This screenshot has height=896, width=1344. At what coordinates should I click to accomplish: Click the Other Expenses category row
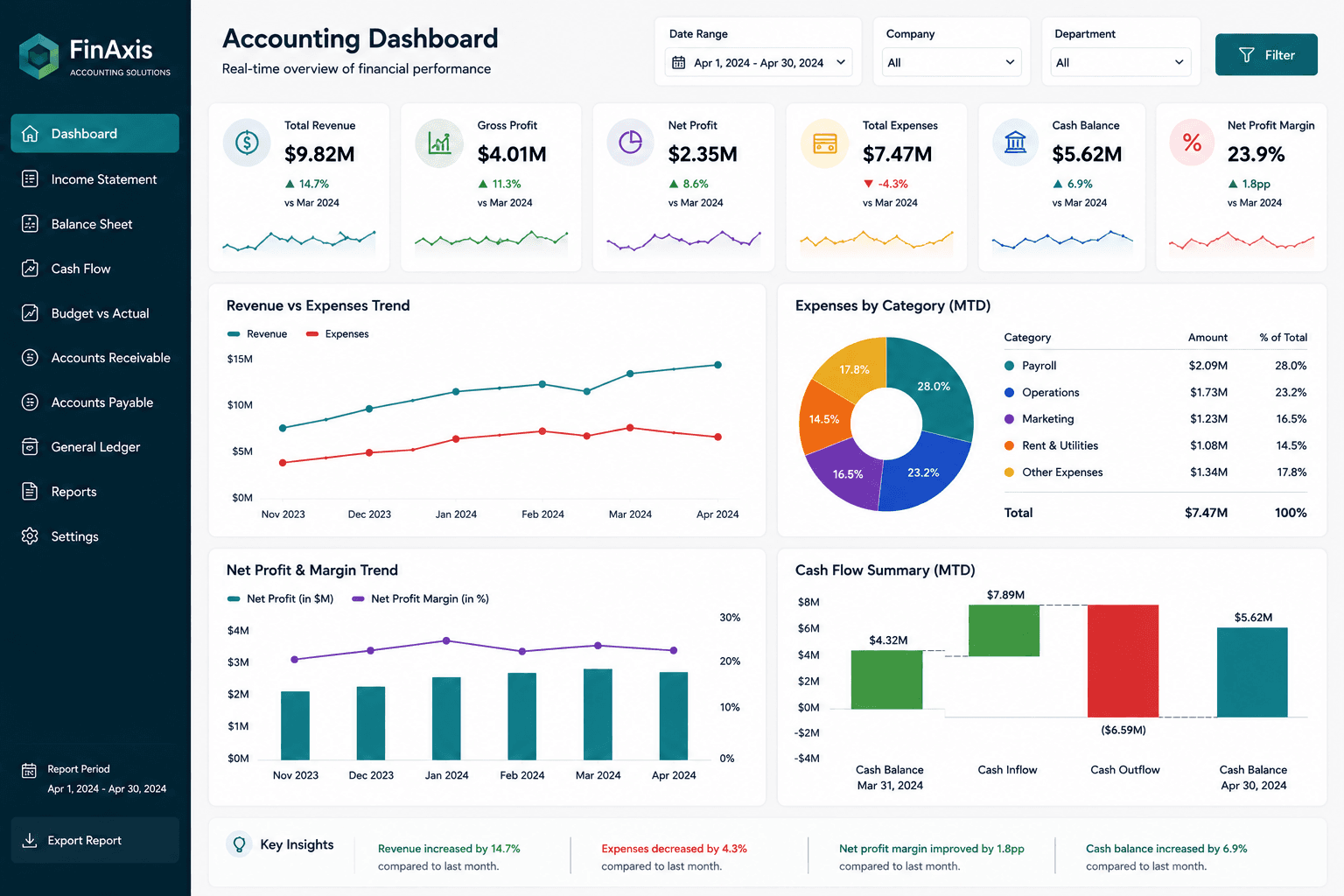coord(1155,472)
